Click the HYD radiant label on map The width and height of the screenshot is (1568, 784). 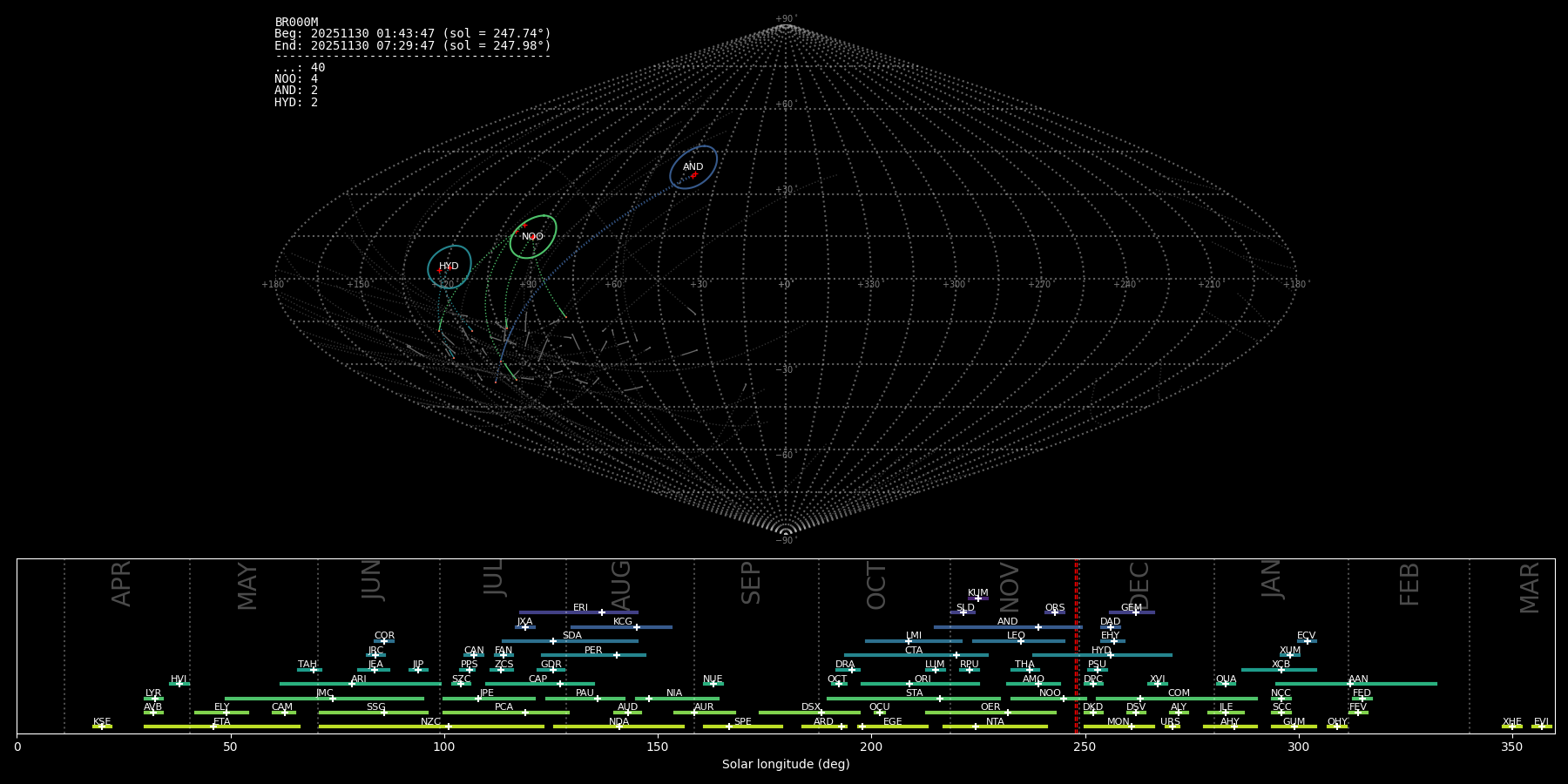(x=449, y=266)
